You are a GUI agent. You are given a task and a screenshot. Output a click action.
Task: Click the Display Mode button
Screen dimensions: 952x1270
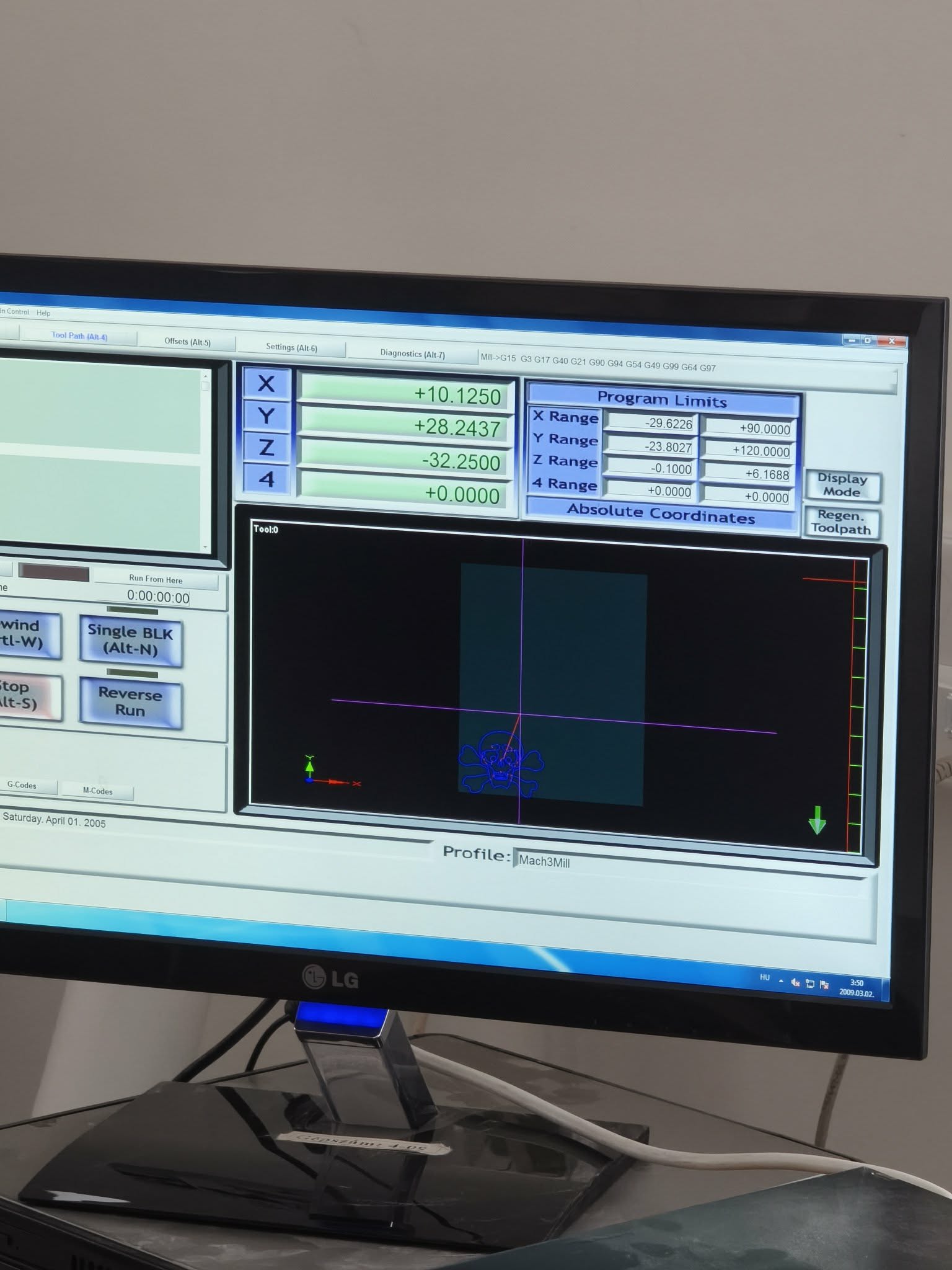coord(842,485)
